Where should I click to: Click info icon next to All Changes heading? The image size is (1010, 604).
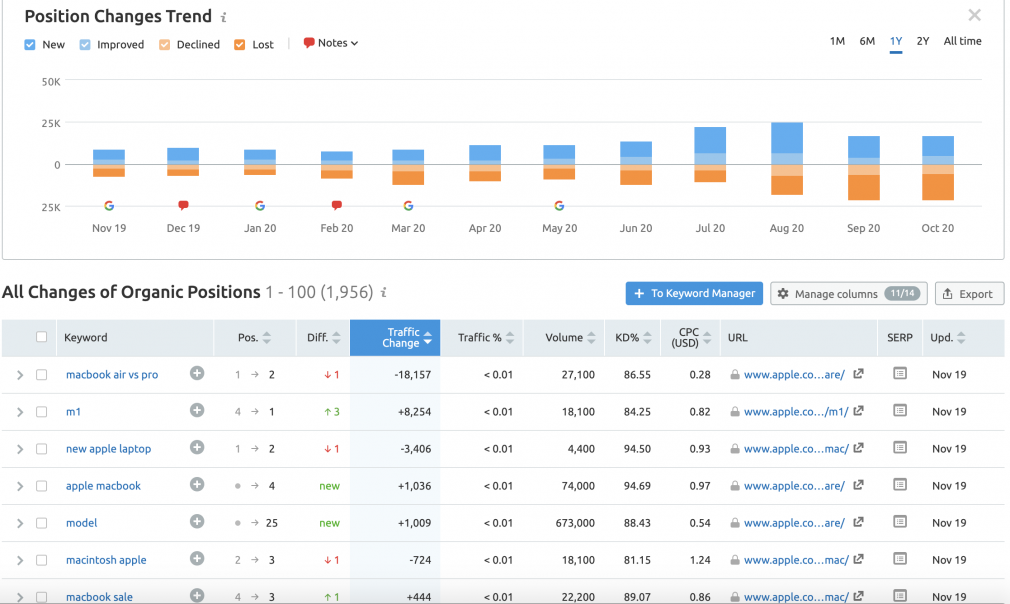click(x=384, y=292)
